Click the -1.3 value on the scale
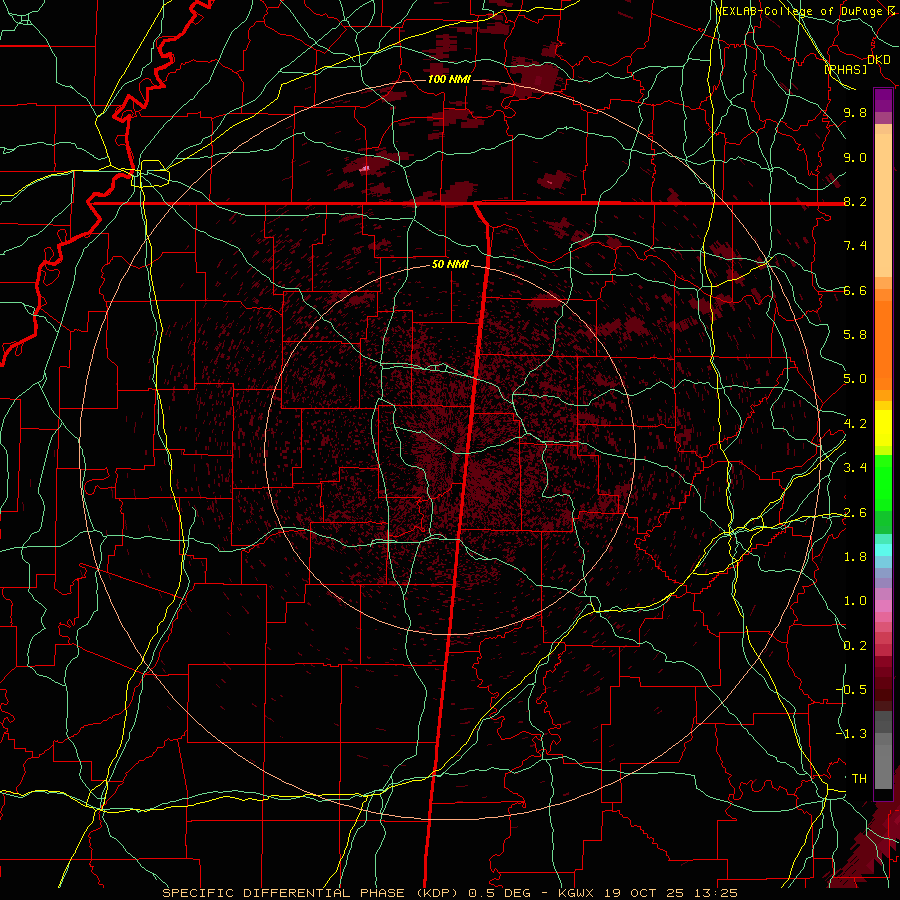Image resolution: width=900 pixels, height=900 pixels. point(851,735)
